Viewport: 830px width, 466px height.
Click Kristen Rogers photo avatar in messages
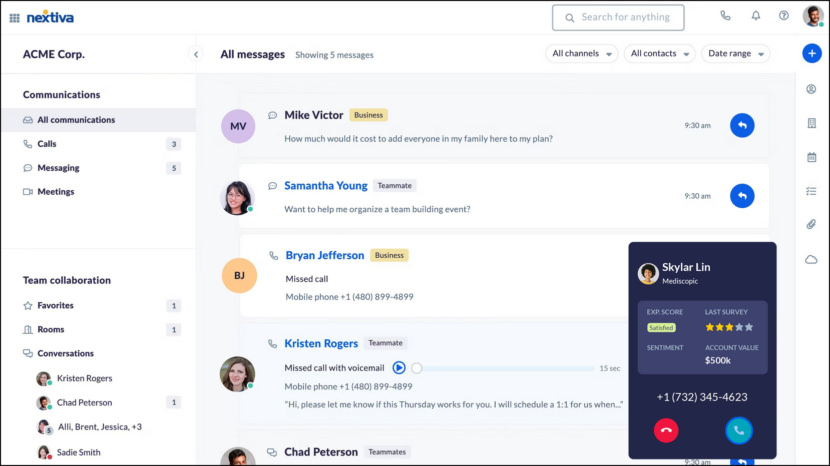[x=237, y=374]
